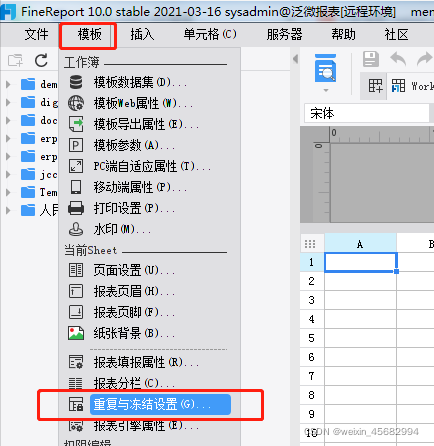Expand the Tem folder tree node
The height and width of the screenshot is (446, 434).
(8, 192)
